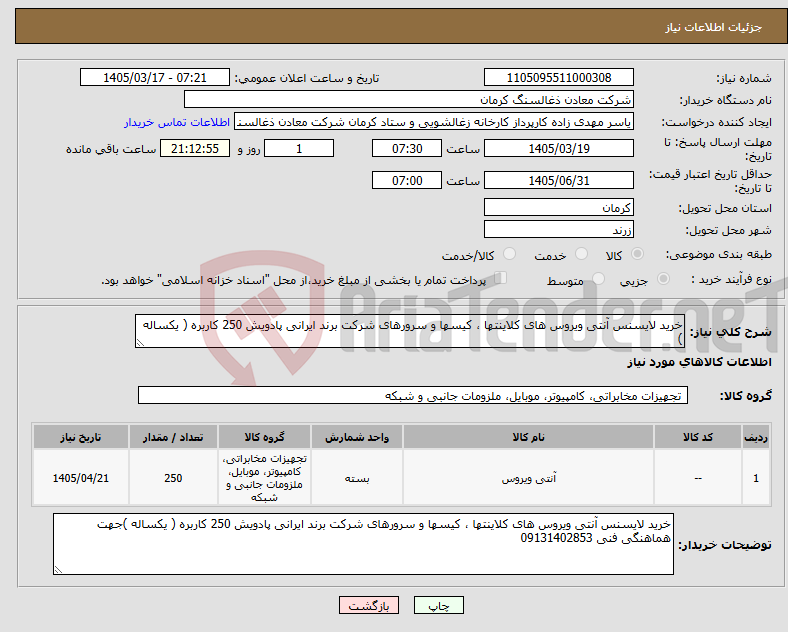Click the واحد شمارش column header

point(357,437)
